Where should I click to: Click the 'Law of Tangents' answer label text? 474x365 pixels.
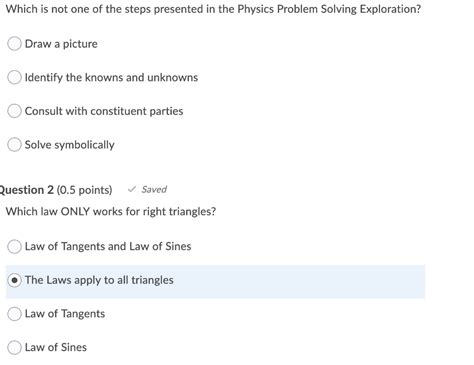click(x=65, y=314)
